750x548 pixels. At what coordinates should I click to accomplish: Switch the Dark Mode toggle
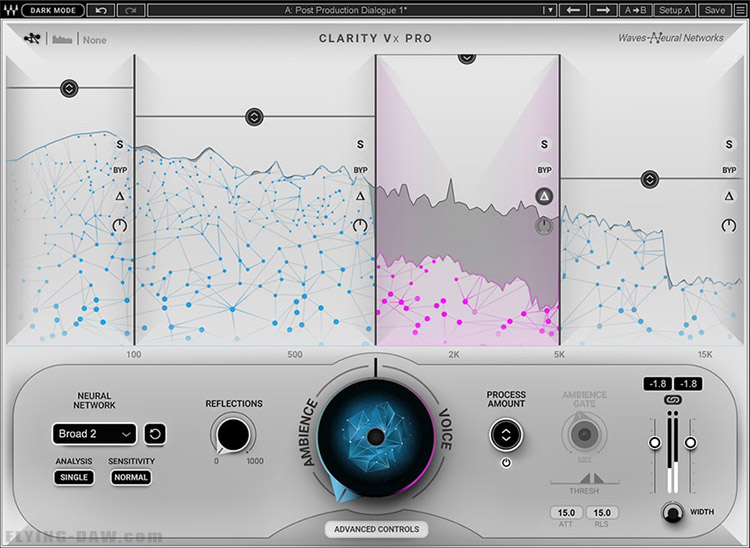point(53,10)
